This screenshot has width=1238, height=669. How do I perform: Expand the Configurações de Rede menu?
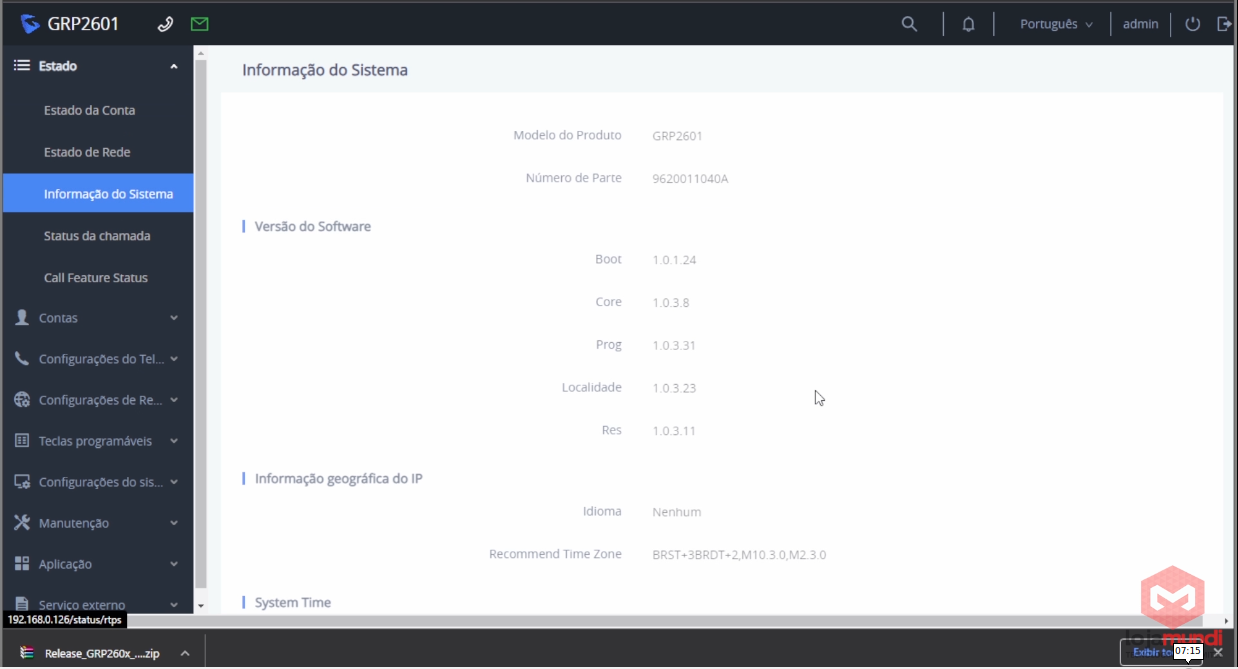(174, 400)
